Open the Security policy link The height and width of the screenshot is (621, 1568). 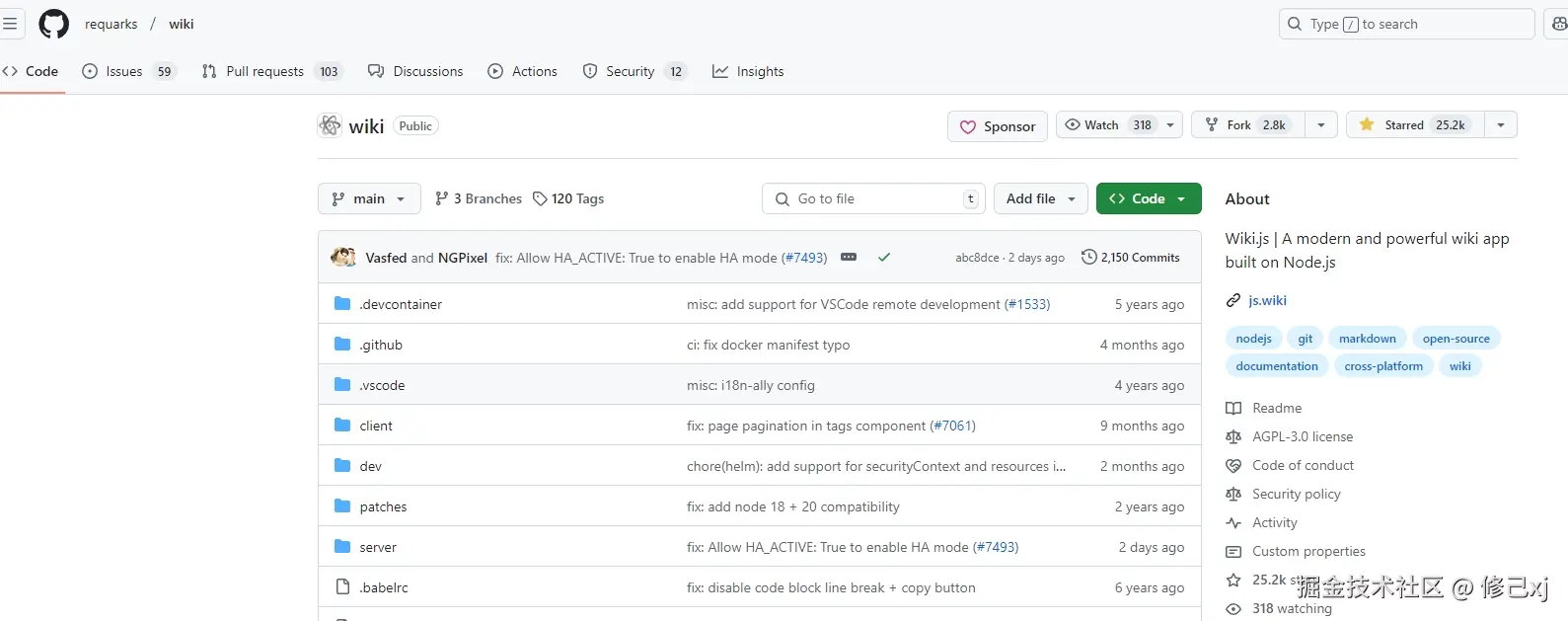[1296, 494]
